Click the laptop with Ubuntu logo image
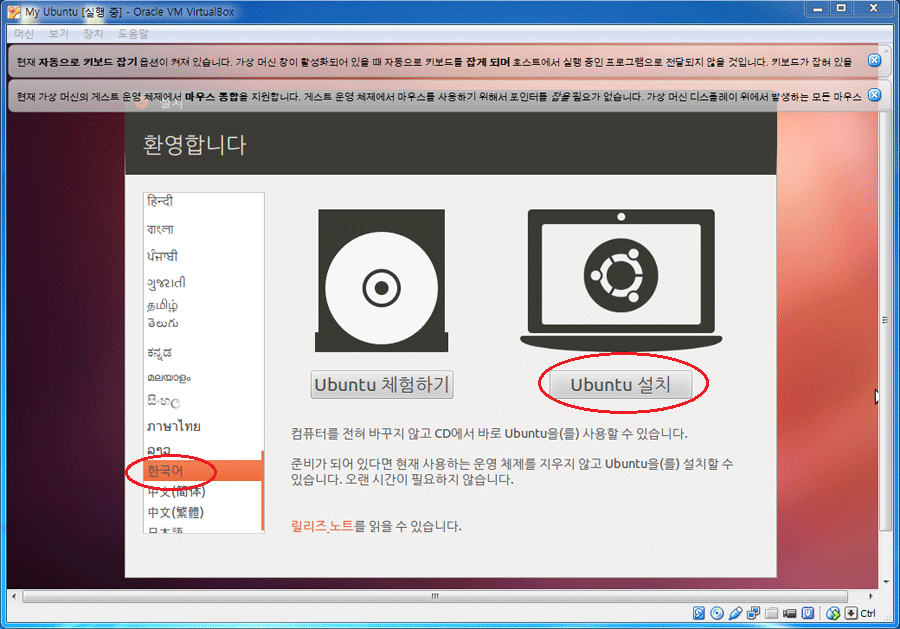 click(x=621, y=279)
